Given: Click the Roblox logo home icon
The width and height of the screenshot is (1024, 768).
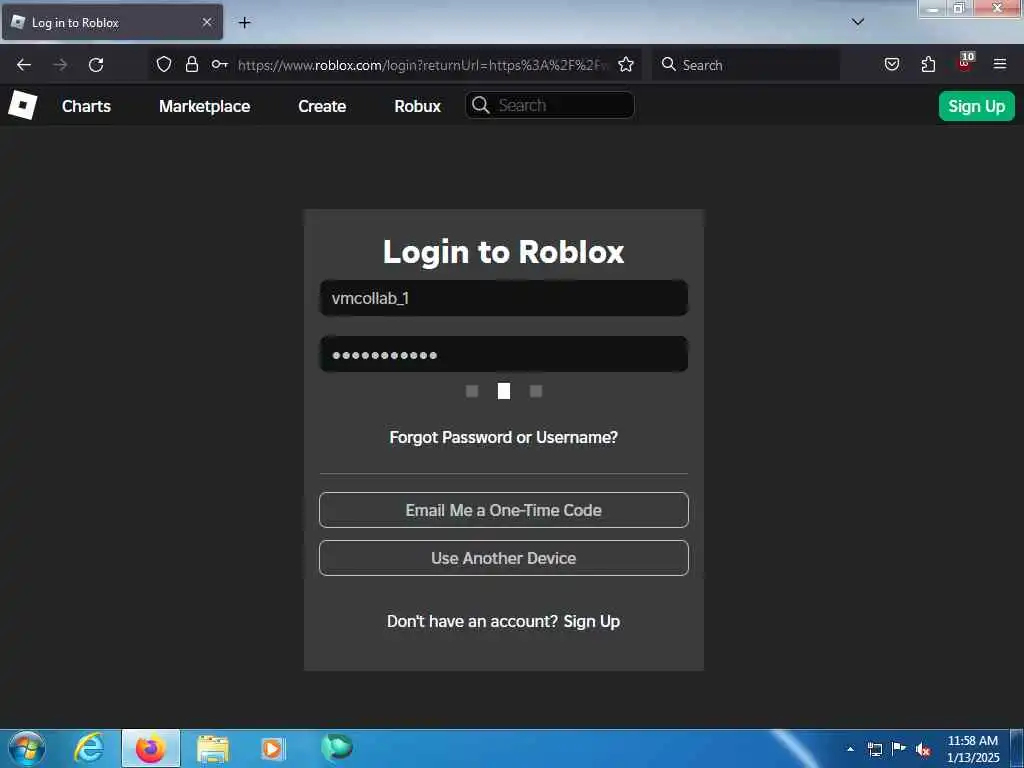Looking at the screenshot, I should [x=23, y=105].
